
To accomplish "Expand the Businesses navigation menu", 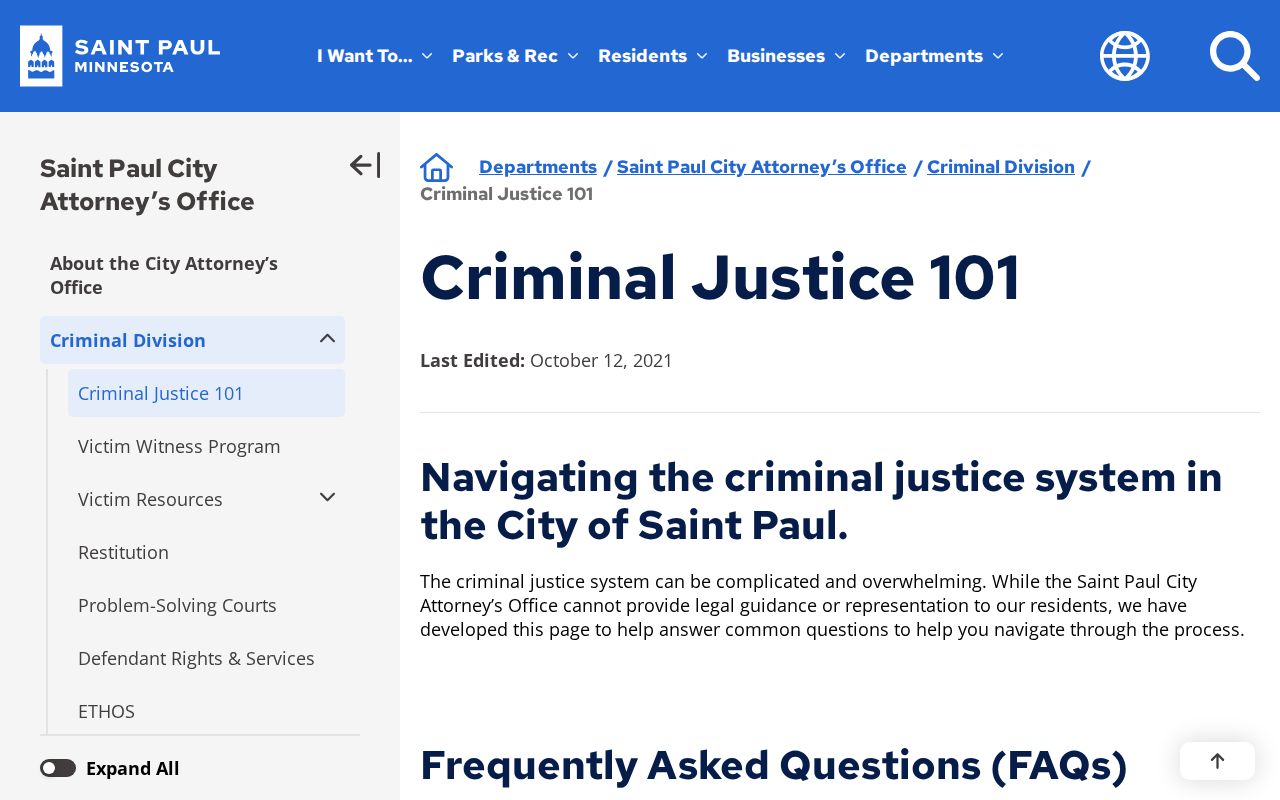I will coord(786,56).
